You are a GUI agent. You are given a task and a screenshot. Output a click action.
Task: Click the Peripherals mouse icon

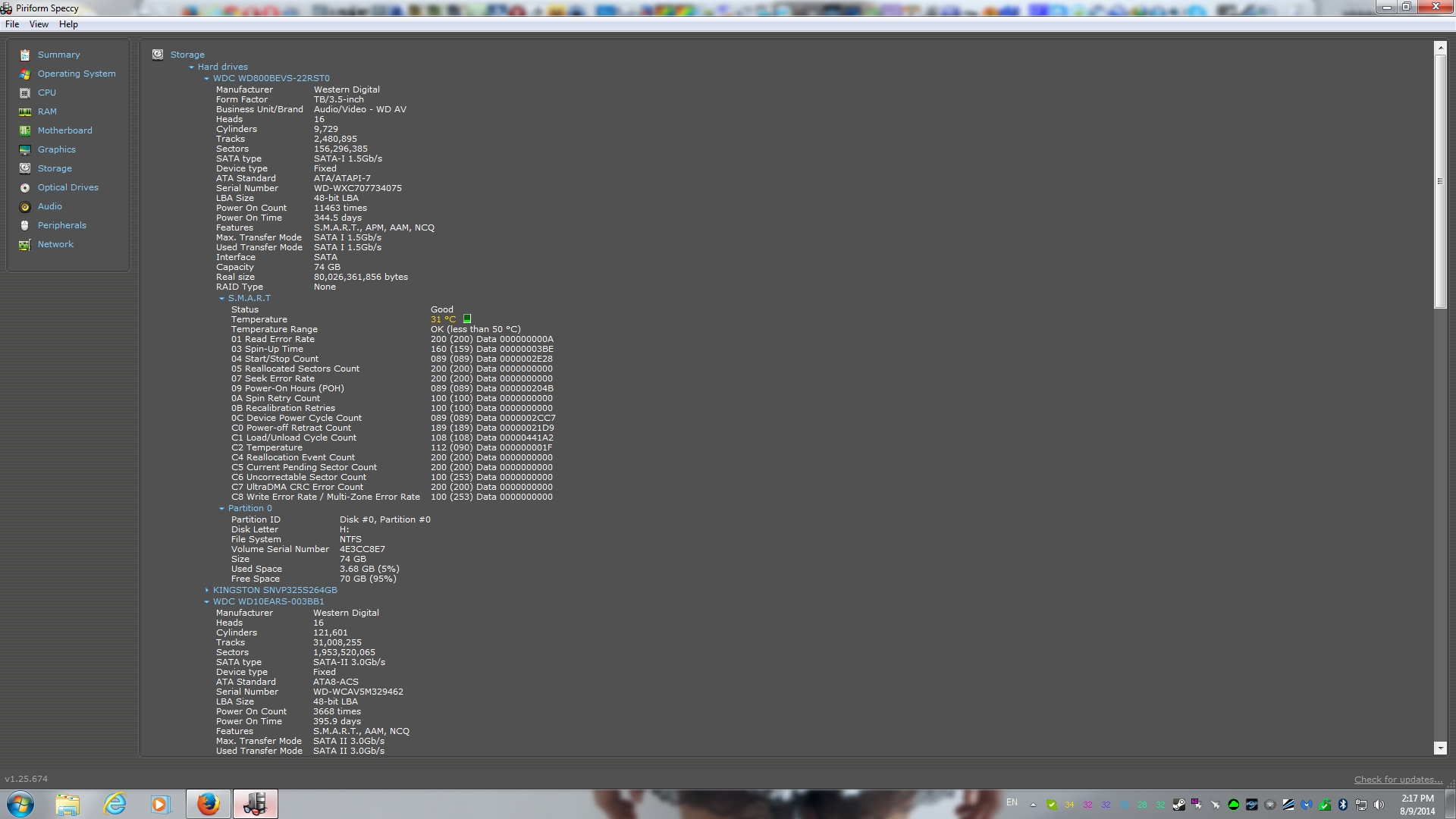[25, 225]
